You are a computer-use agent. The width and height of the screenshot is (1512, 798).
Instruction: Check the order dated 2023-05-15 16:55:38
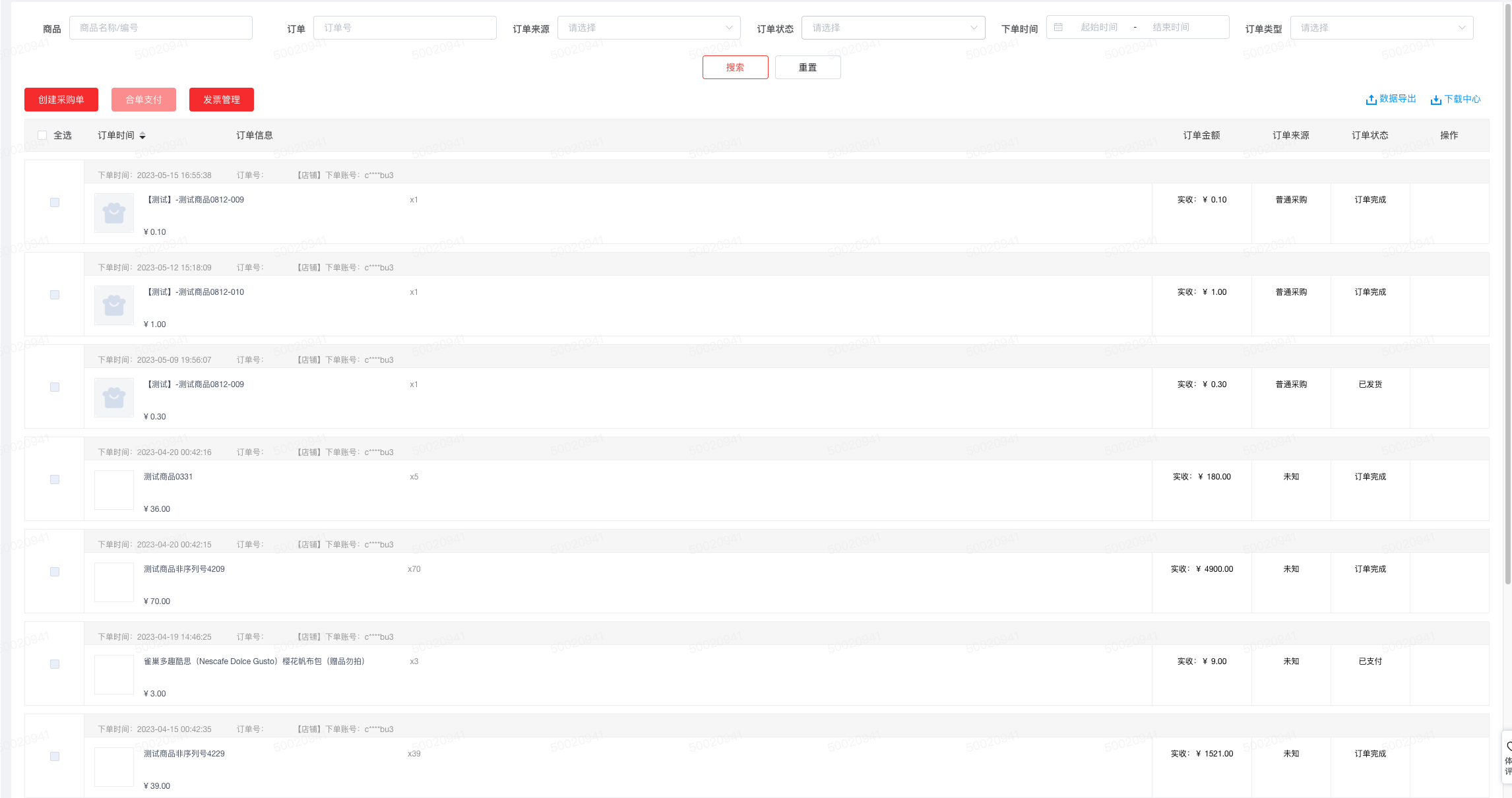[x=55, y=202]
